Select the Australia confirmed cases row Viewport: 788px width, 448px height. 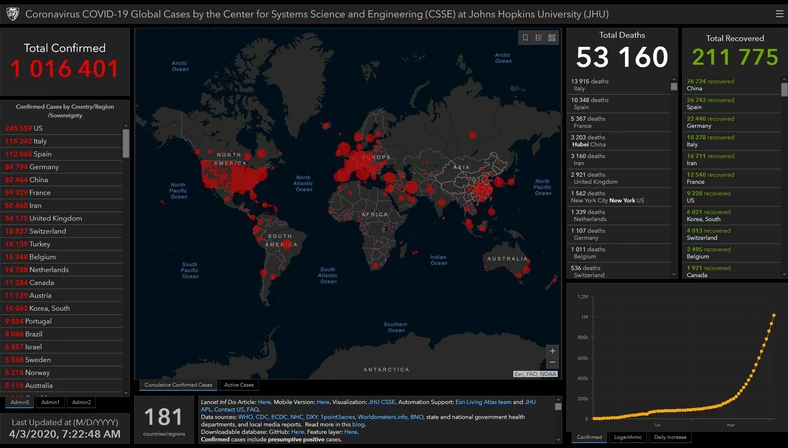(x=62, y=386)
